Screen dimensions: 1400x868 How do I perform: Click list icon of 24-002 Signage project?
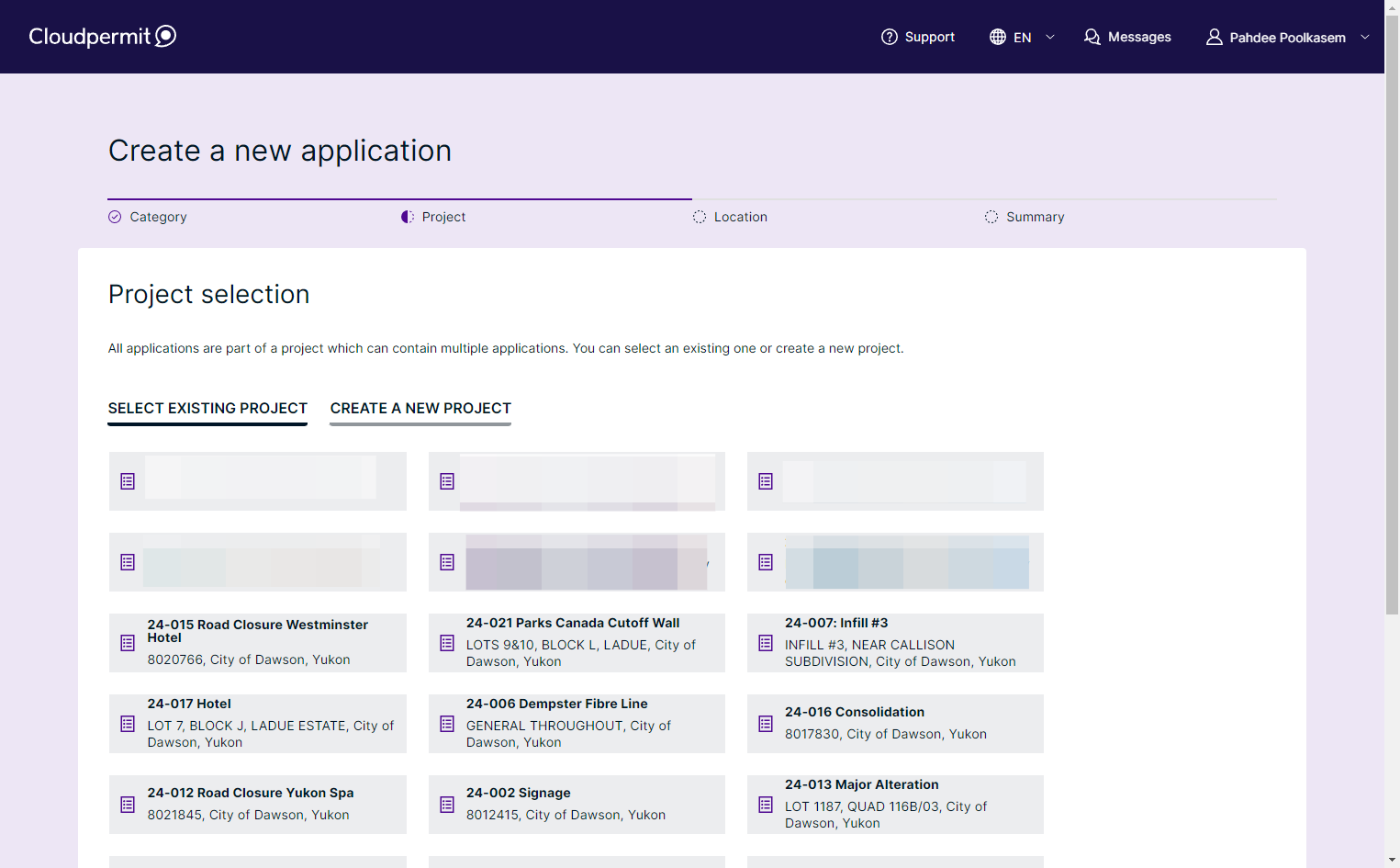click(x=447, y=805)
